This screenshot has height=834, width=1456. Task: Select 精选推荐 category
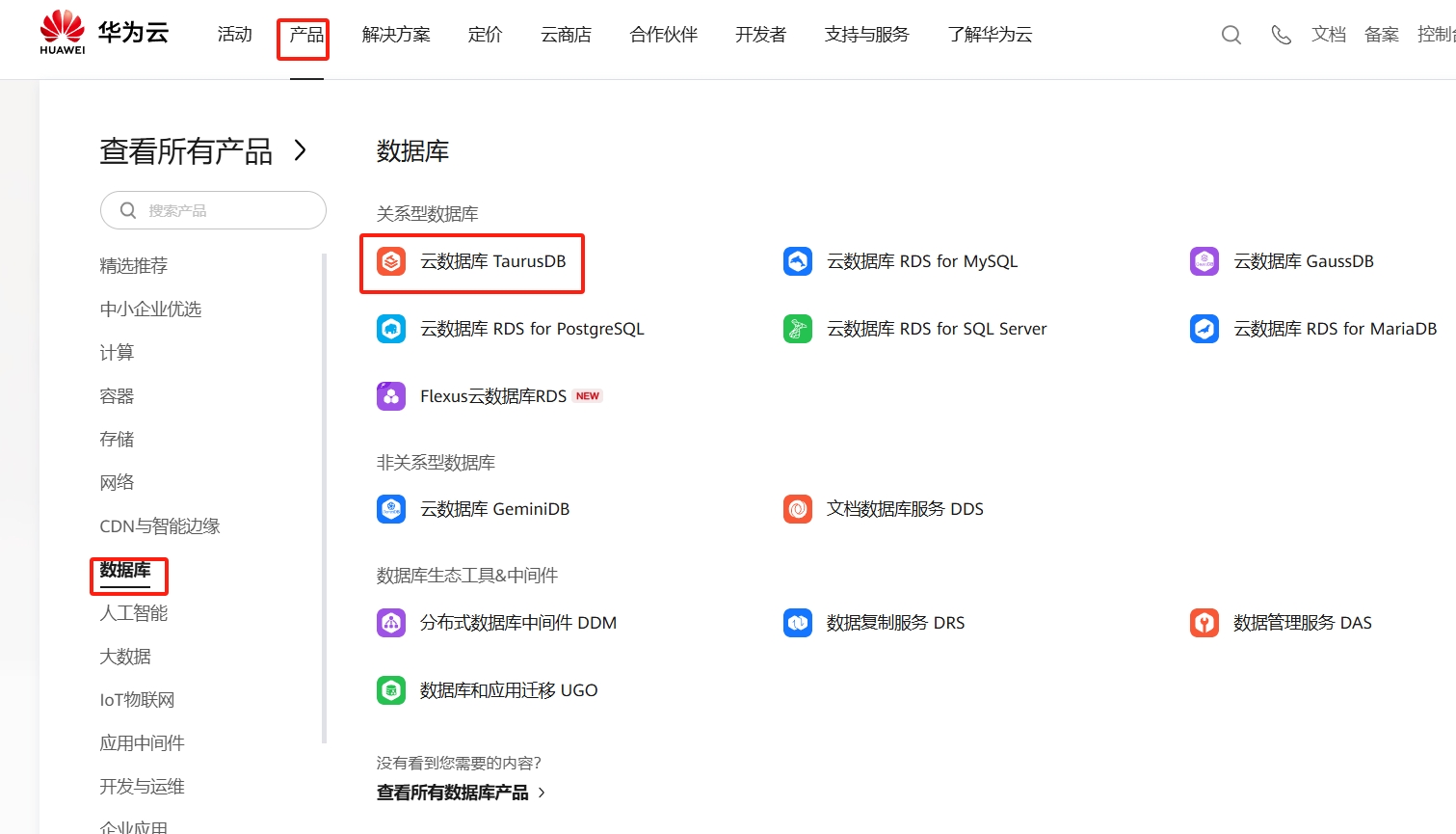134,265
